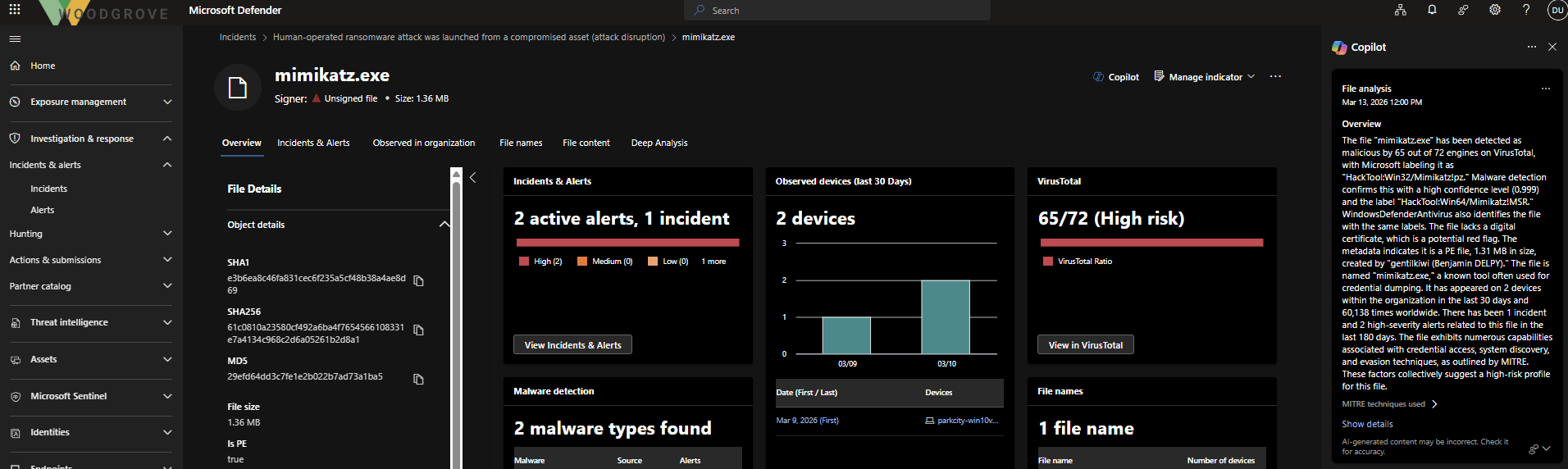
Task: Click View Incidents & Alerts button
Action: click(x=572, y=345)
